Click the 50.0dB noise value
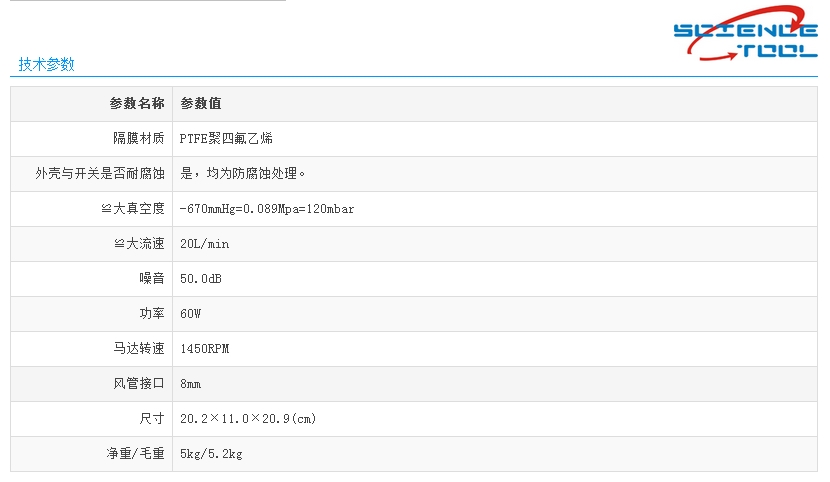The image size is (830, 482). (201, 279)
